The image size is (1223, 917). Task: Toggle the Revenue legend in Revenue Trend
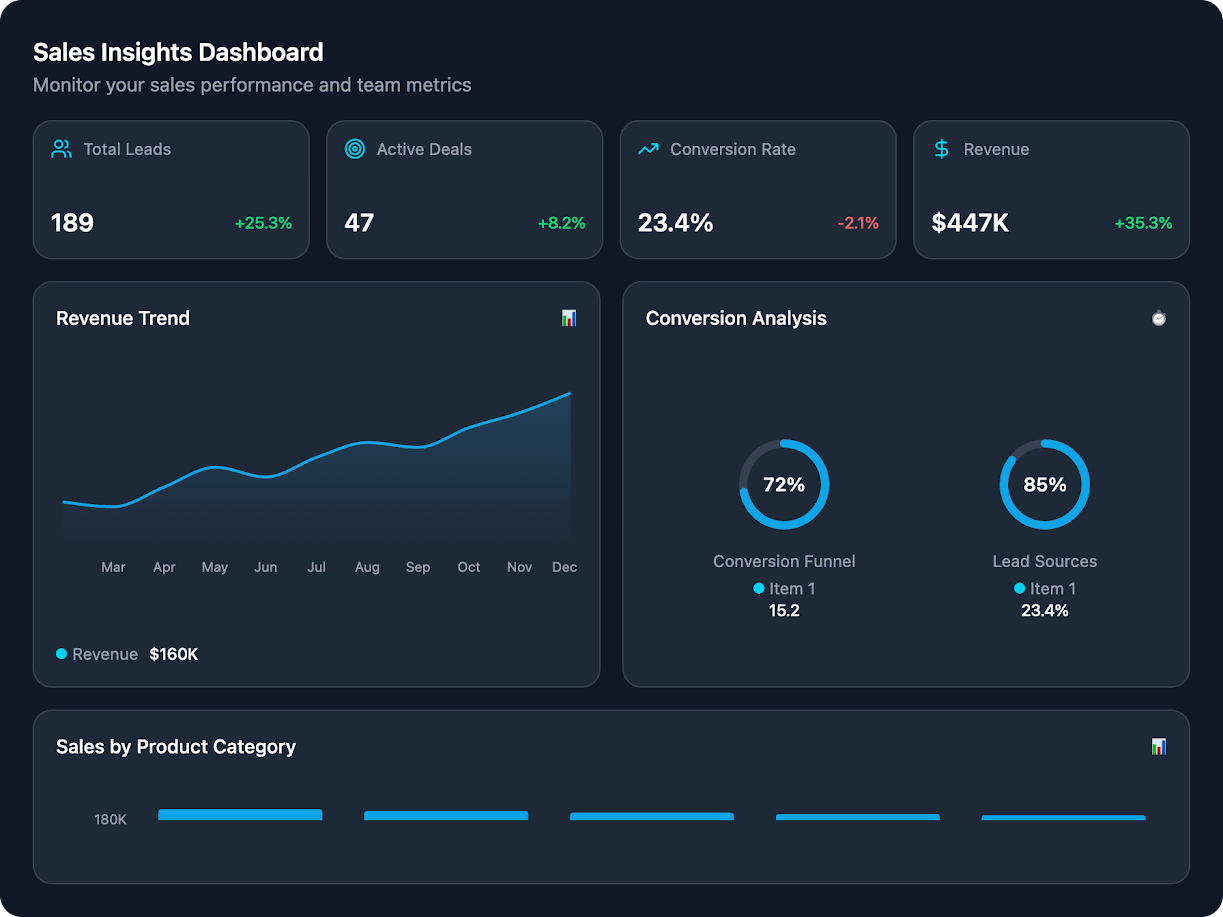[x=96, y=654]
